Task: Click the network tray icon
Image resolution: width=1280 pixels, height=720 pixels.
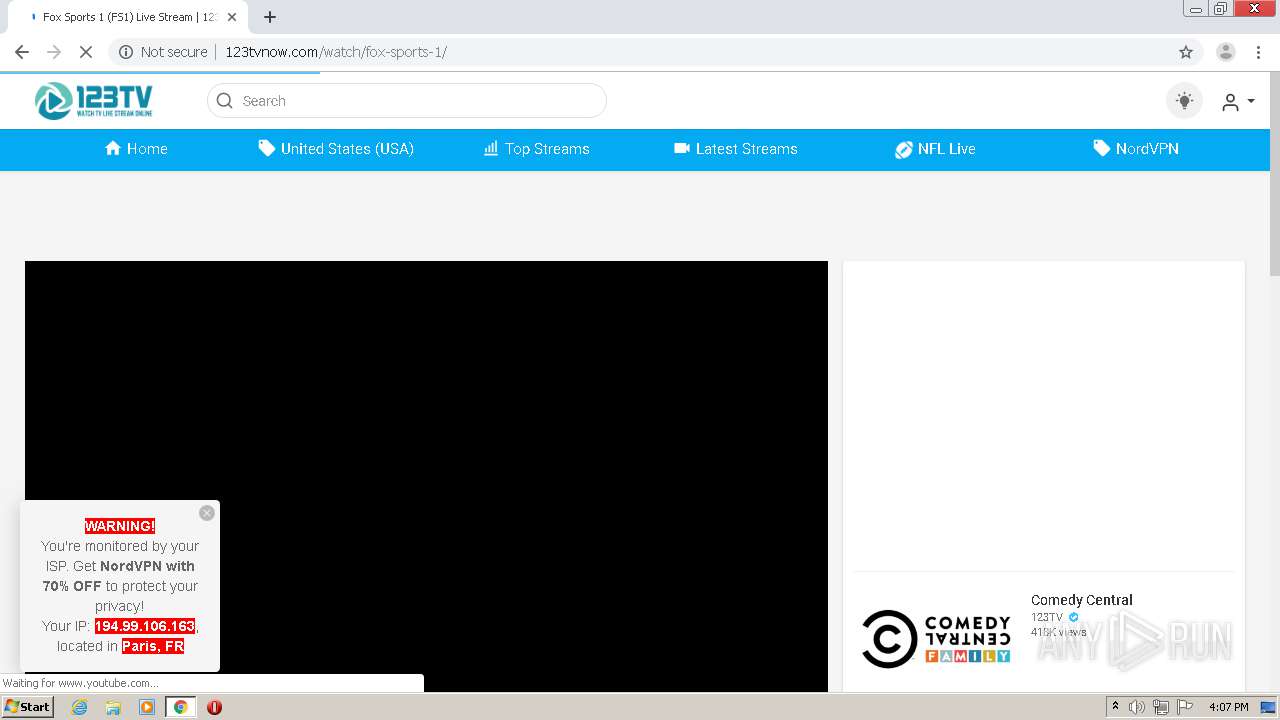Action: pyautogui.click(x=1161, y=707)
